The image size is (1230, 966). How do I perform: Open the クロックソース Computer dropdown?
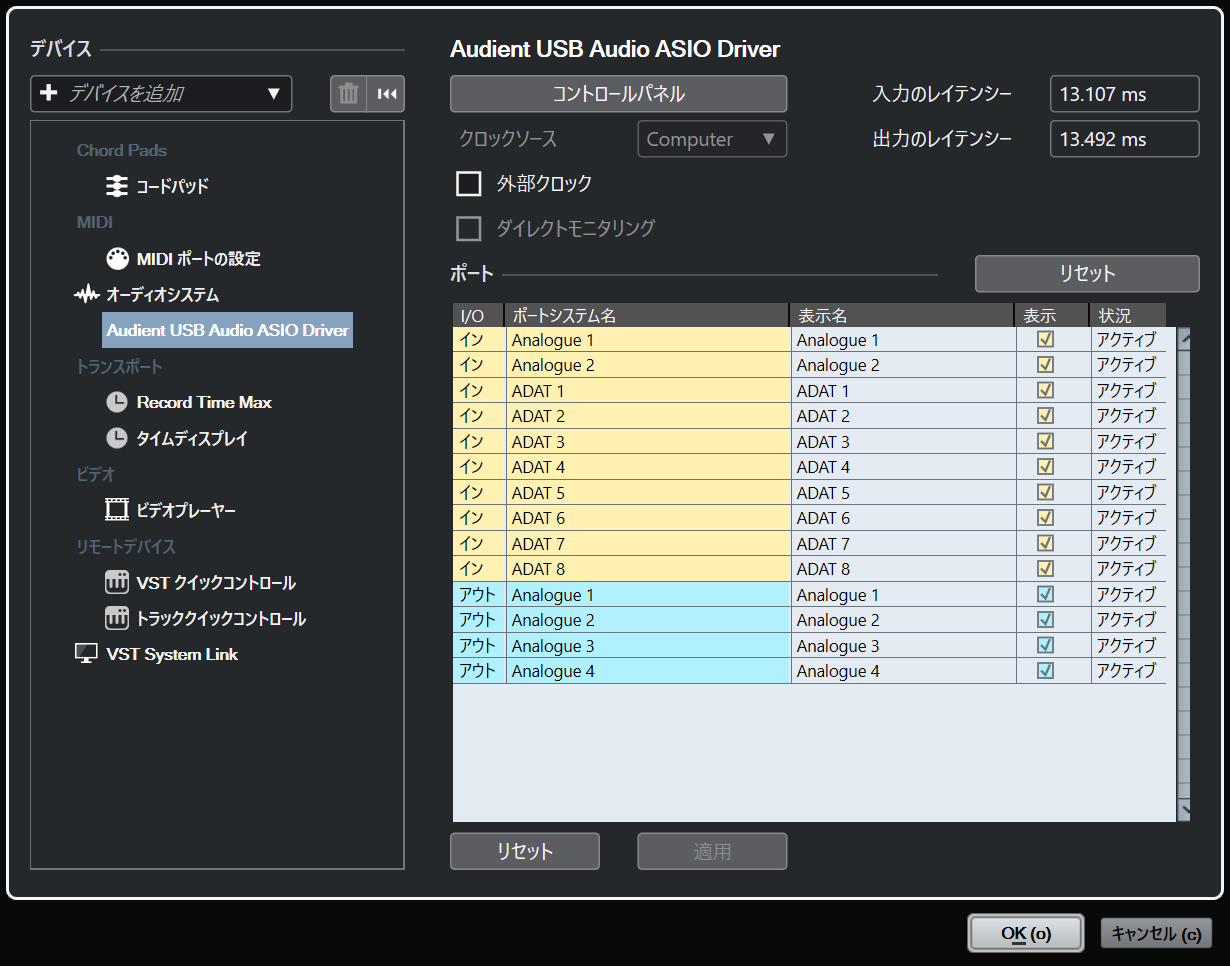coord(712,139)
